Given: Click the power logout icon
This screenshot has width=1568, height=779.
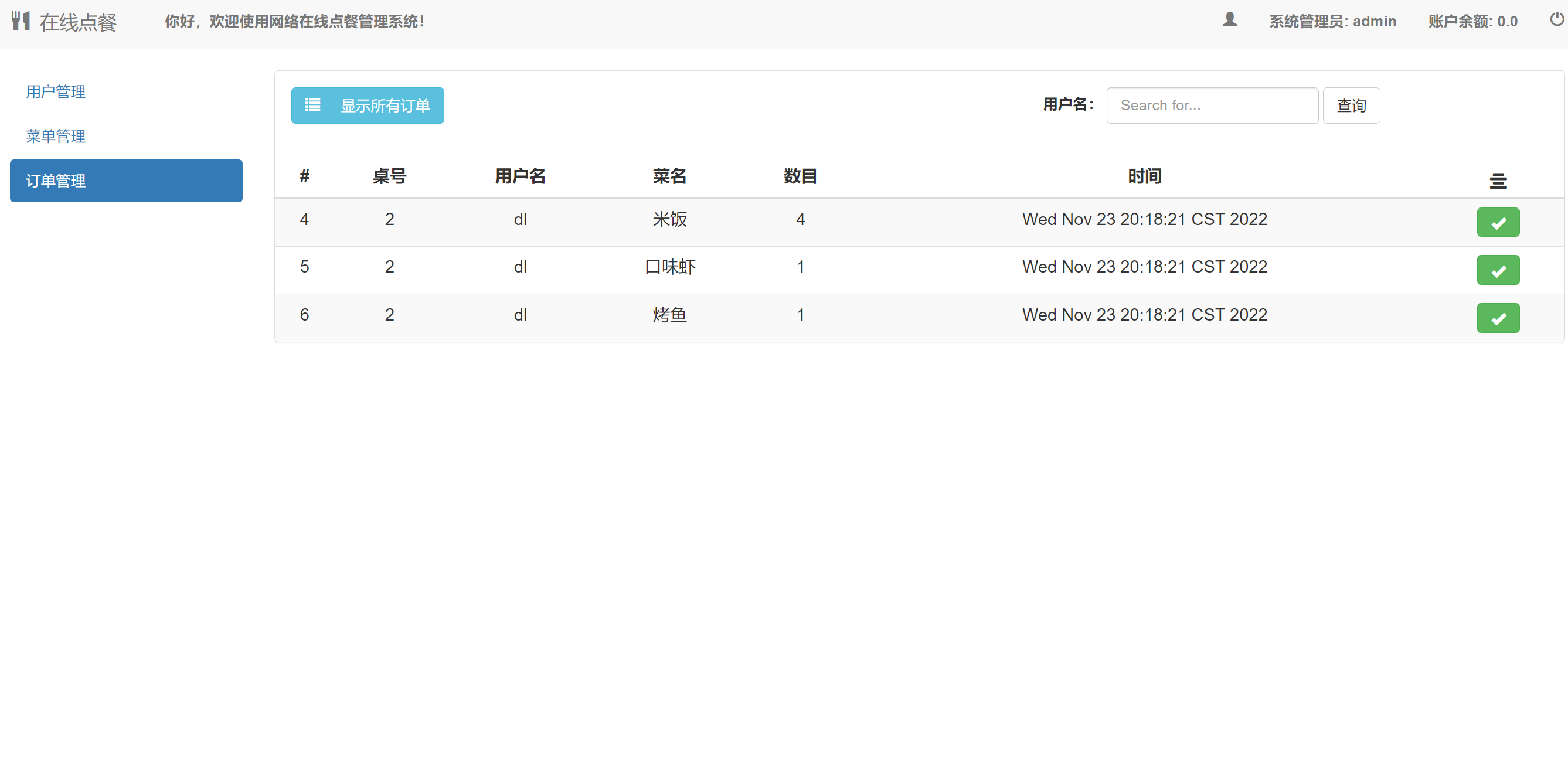Looking at the screenshot, I should [1556, 19].
